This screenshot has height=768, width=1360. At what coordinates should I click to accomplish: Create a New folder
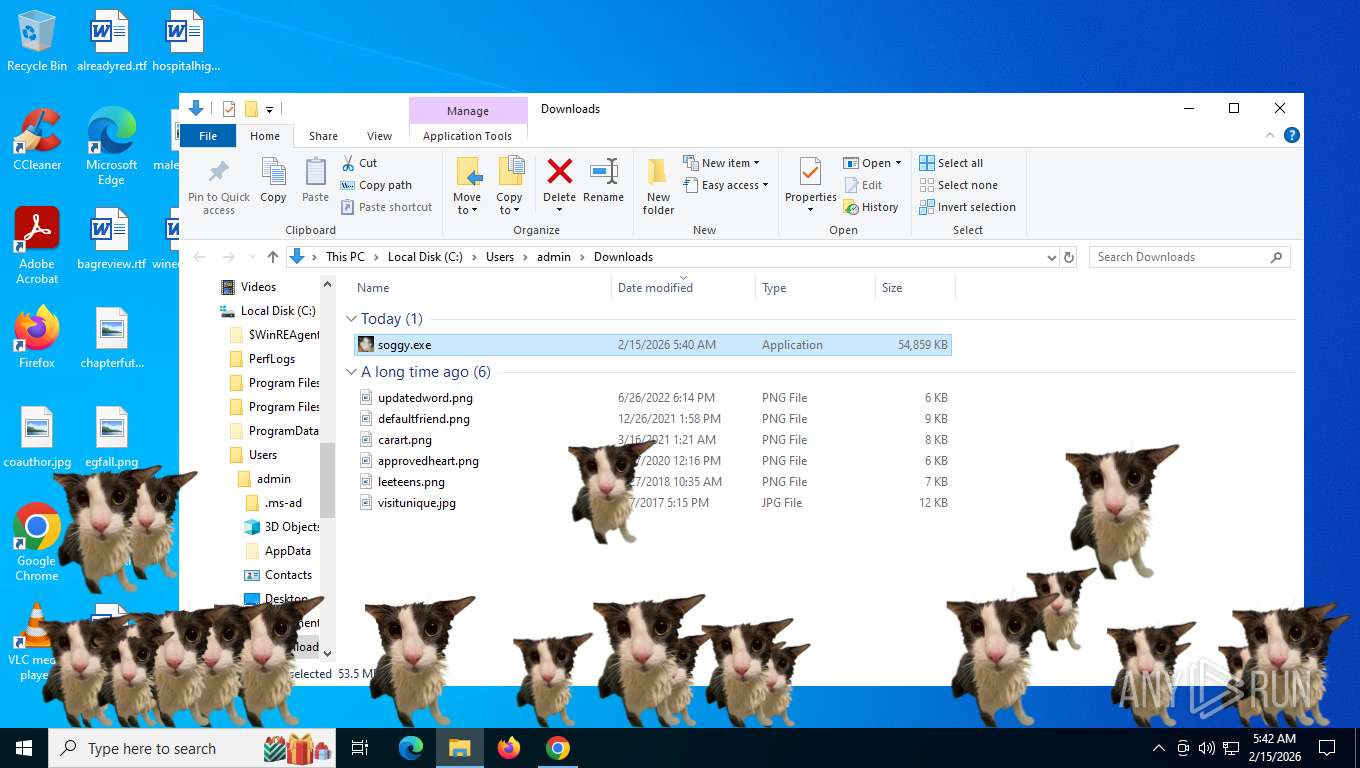[x=658, y=186]
